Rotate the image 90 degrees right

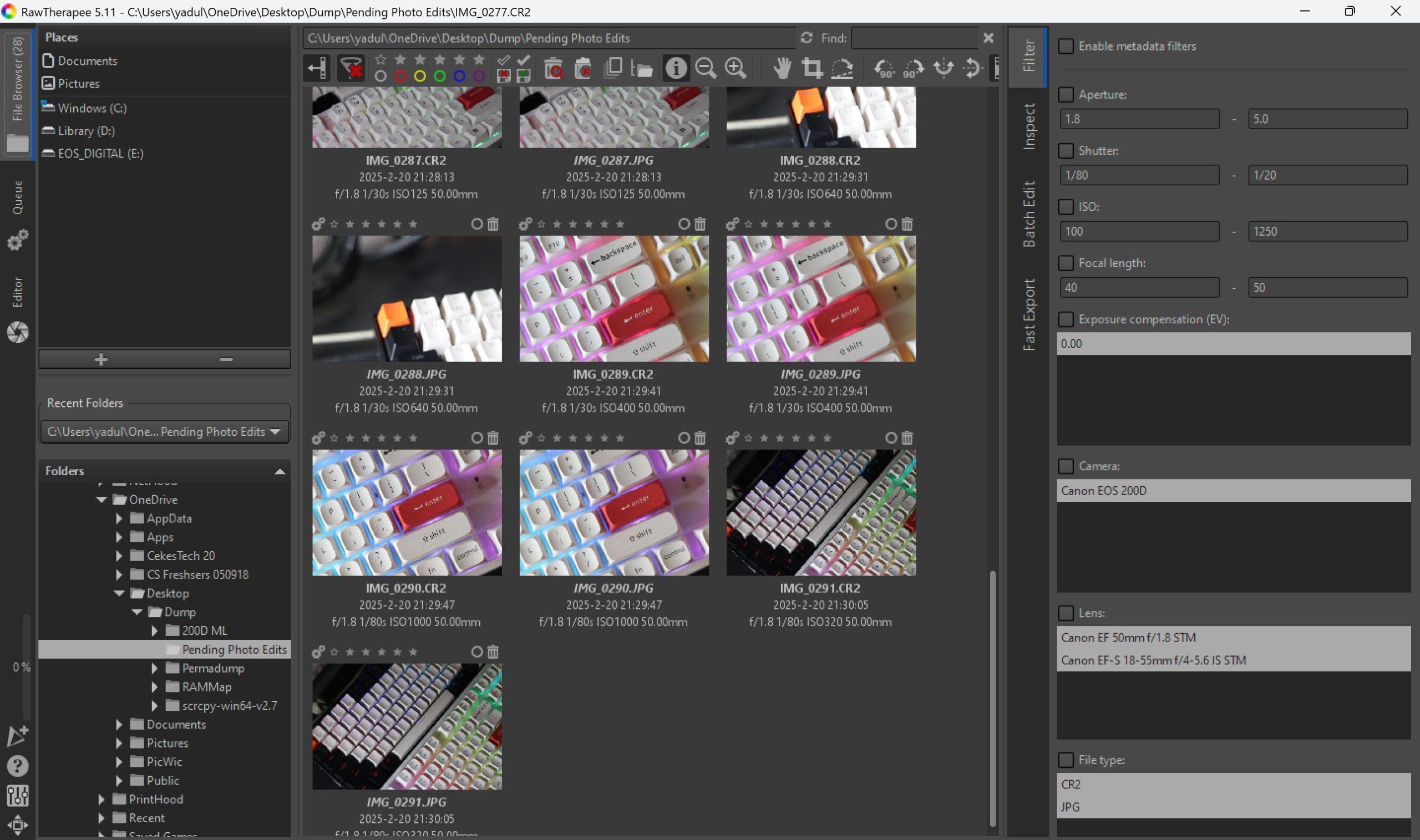tap(912, 69)
